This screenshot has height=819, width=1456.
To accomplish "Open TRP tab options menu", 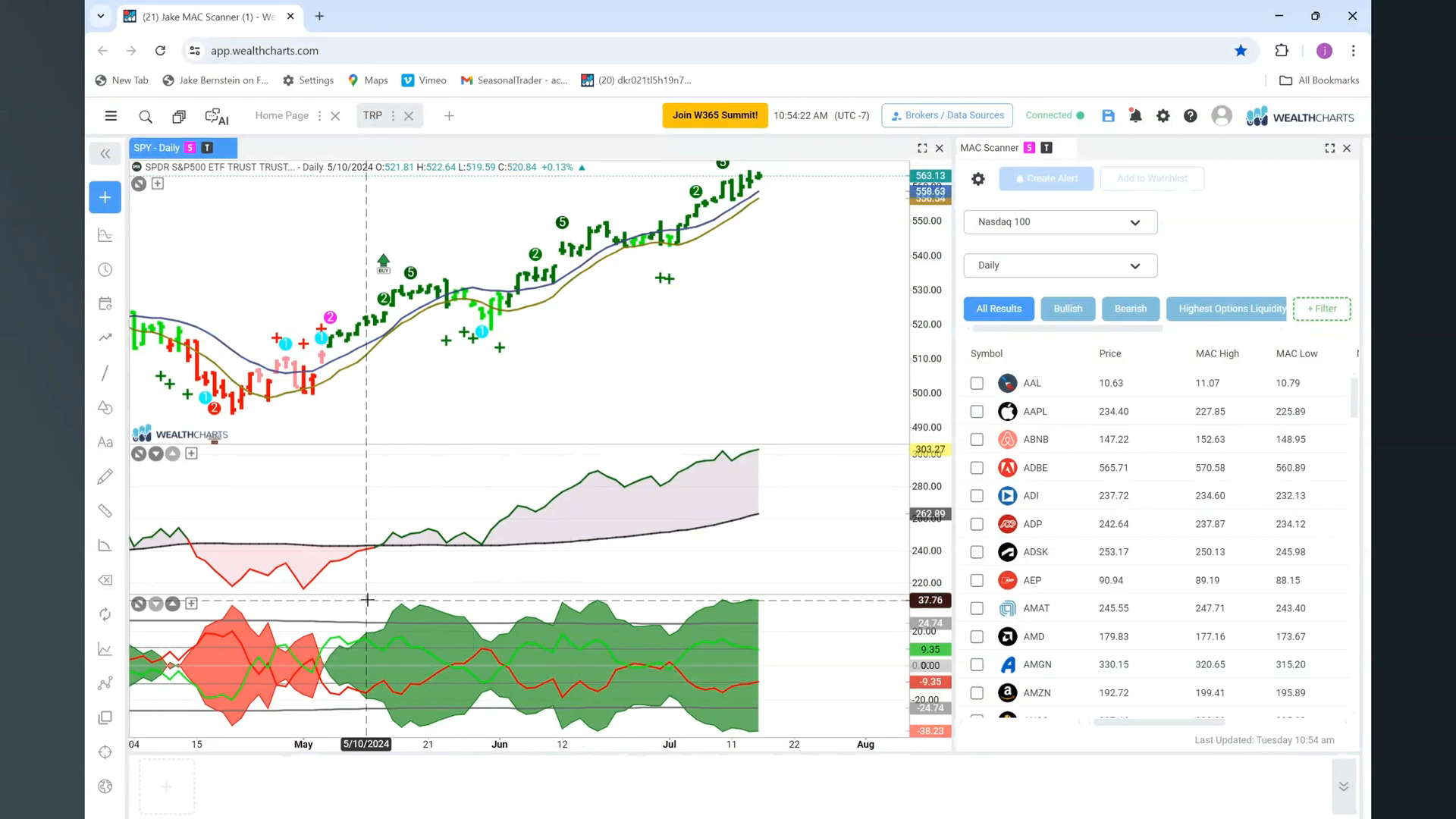I will pos(393,116).
